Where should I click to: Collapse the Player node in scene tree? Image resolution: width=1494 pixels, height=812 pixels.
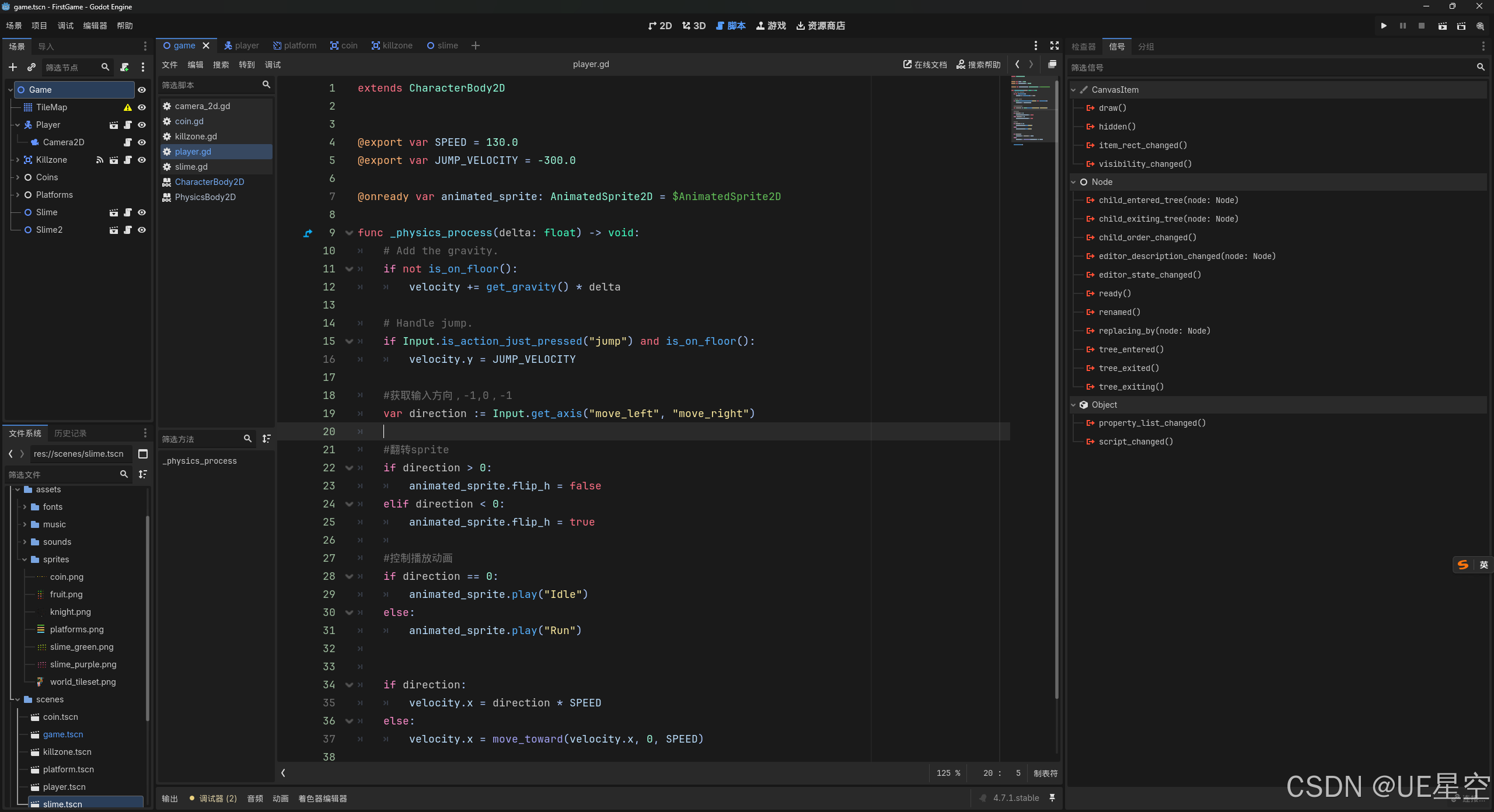click(18, 125)
